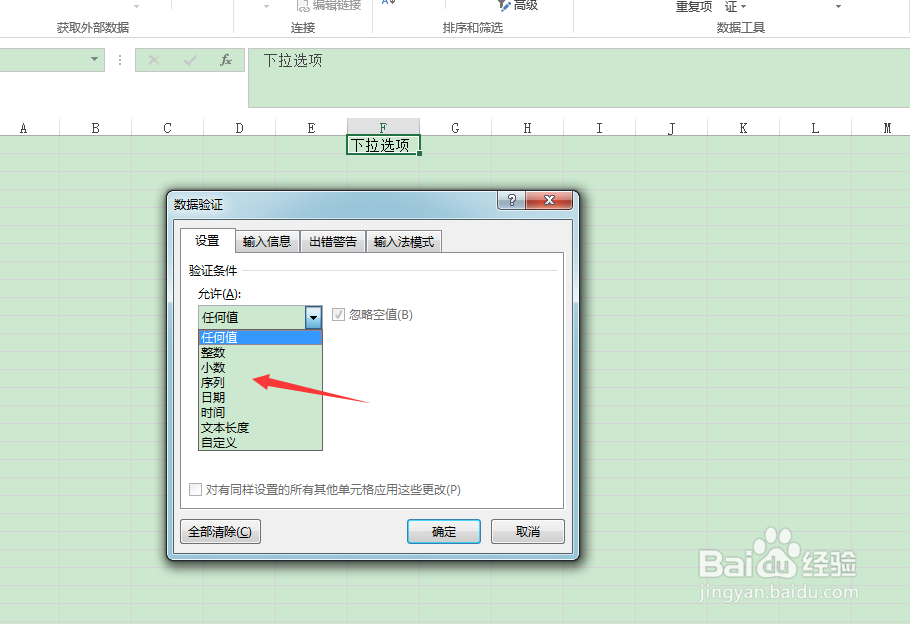
Task: Select column L header
Action: (815, 128)
